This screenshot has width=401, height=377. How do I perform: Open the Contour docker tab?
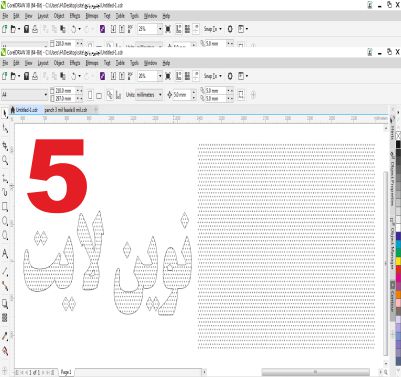coord(392,301)
